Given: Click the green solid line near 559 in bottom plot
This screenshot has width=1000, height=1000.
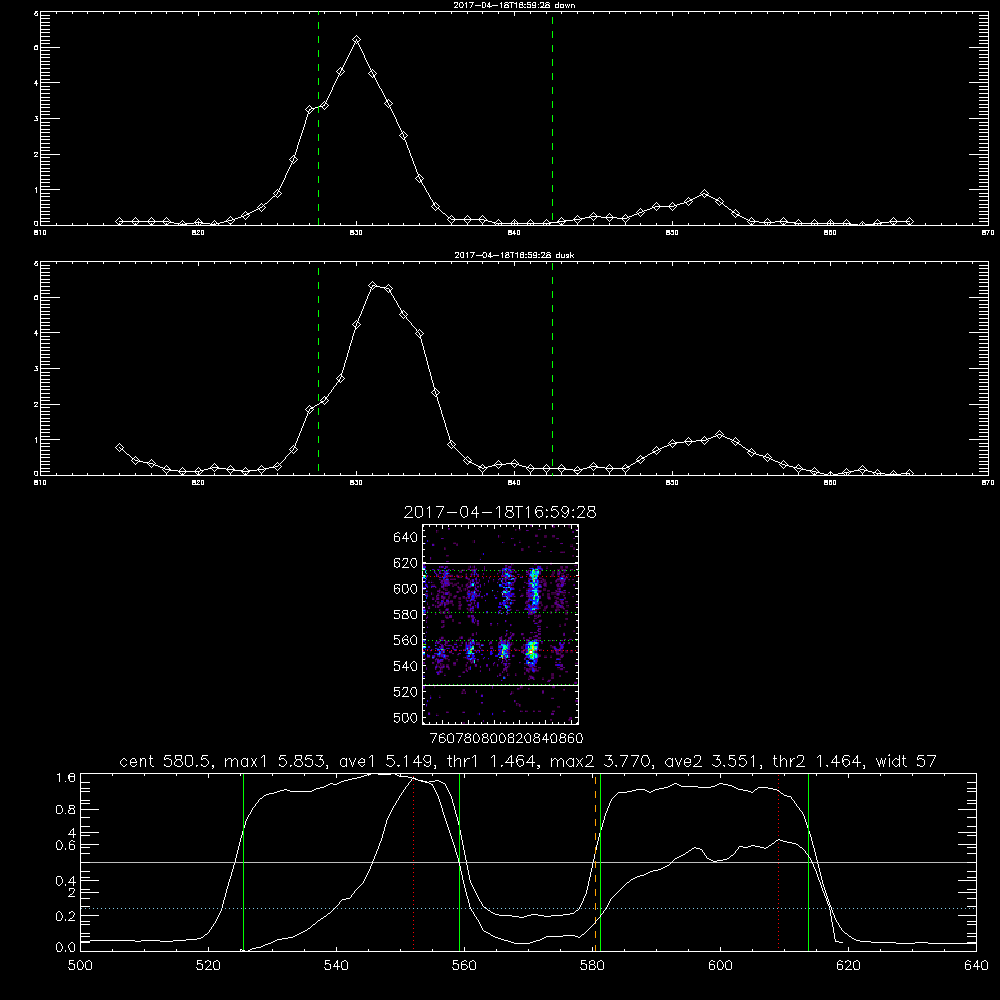Looking at the screenshot, I should click(x=460, y=862).
